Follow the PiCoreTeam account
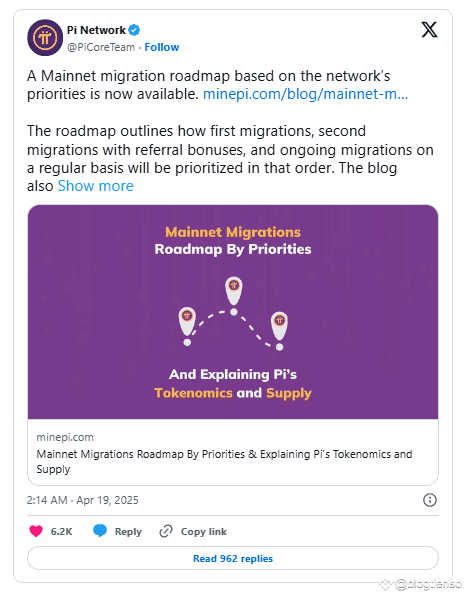 [x=162, y=47]
